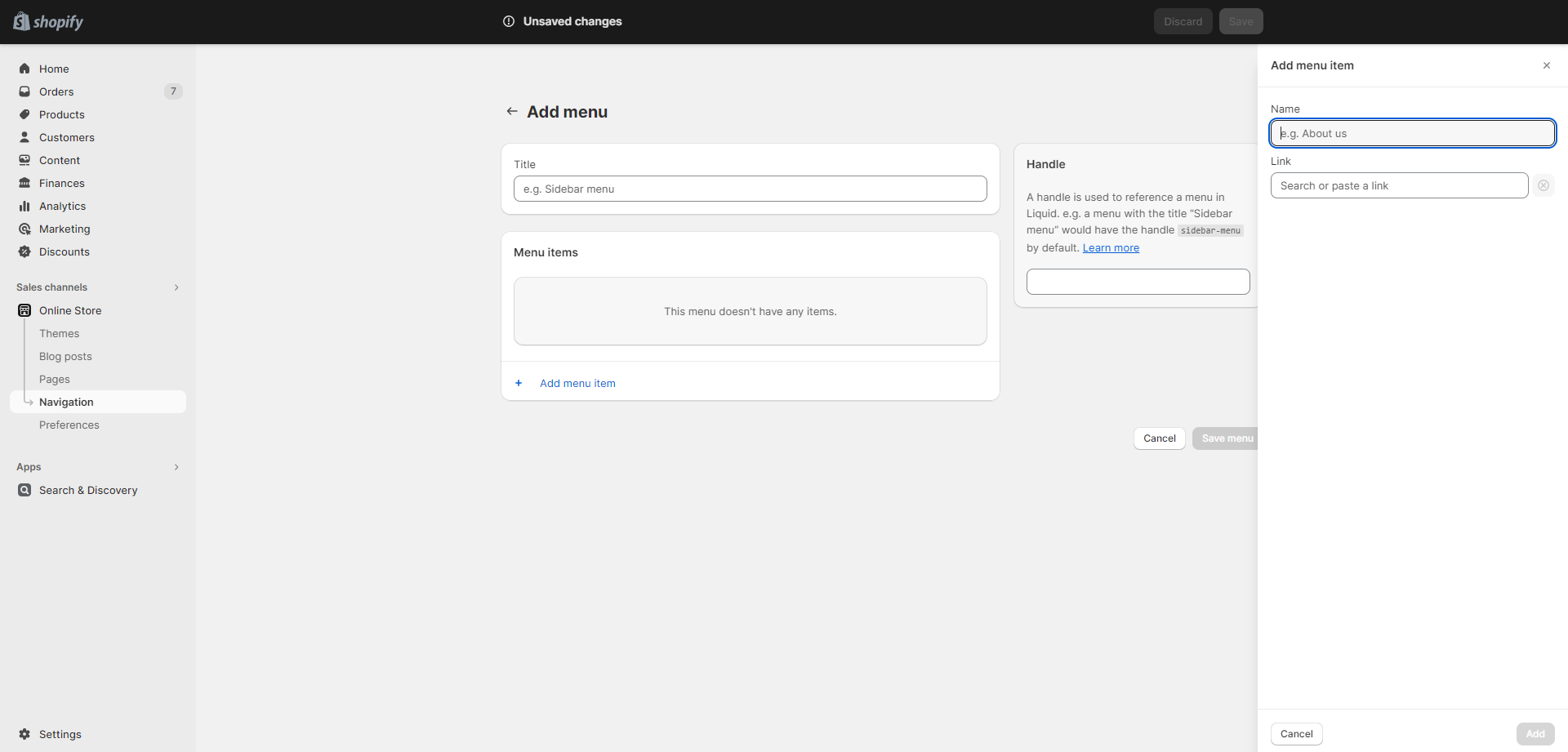Click Cancel below the menu form
1568x752 pixels.
point(1160,438)
